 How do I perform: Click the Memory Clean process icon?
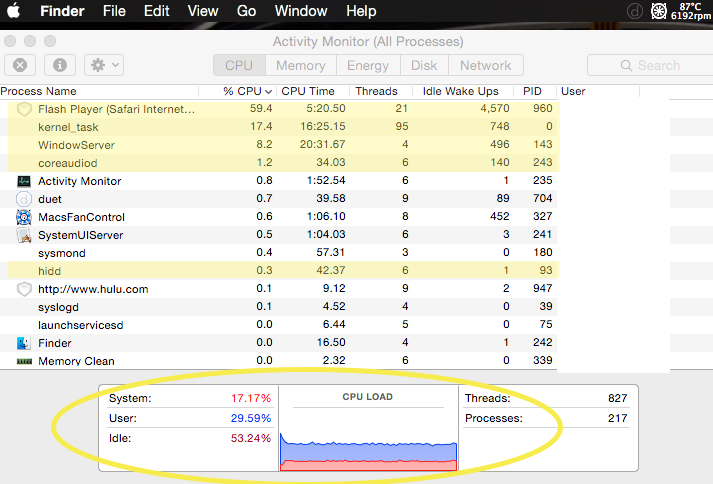click(24, 361)
